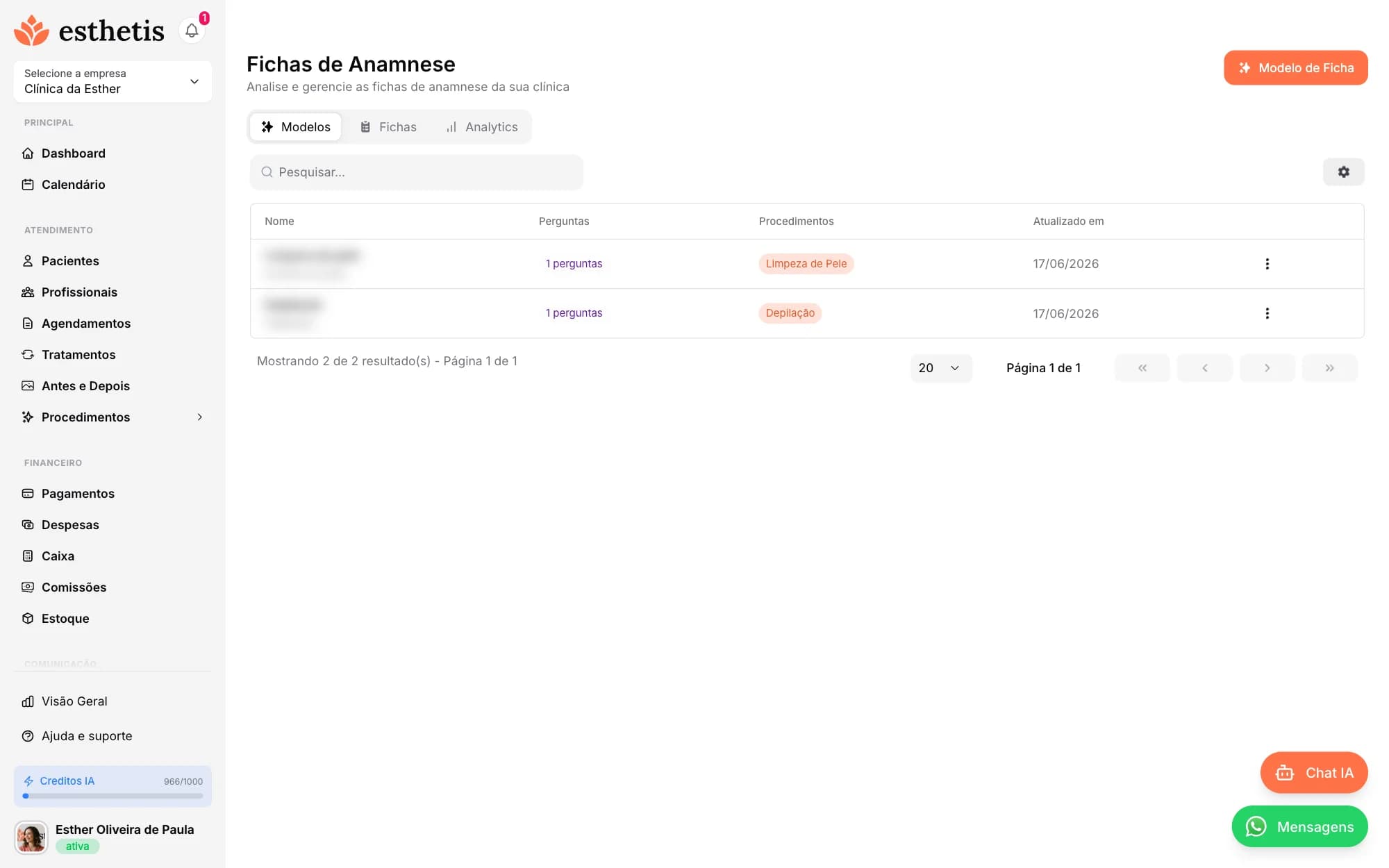Click the ativa status badge
The height and width of the screenshot is (868, 1389).
tap(78, 846)
